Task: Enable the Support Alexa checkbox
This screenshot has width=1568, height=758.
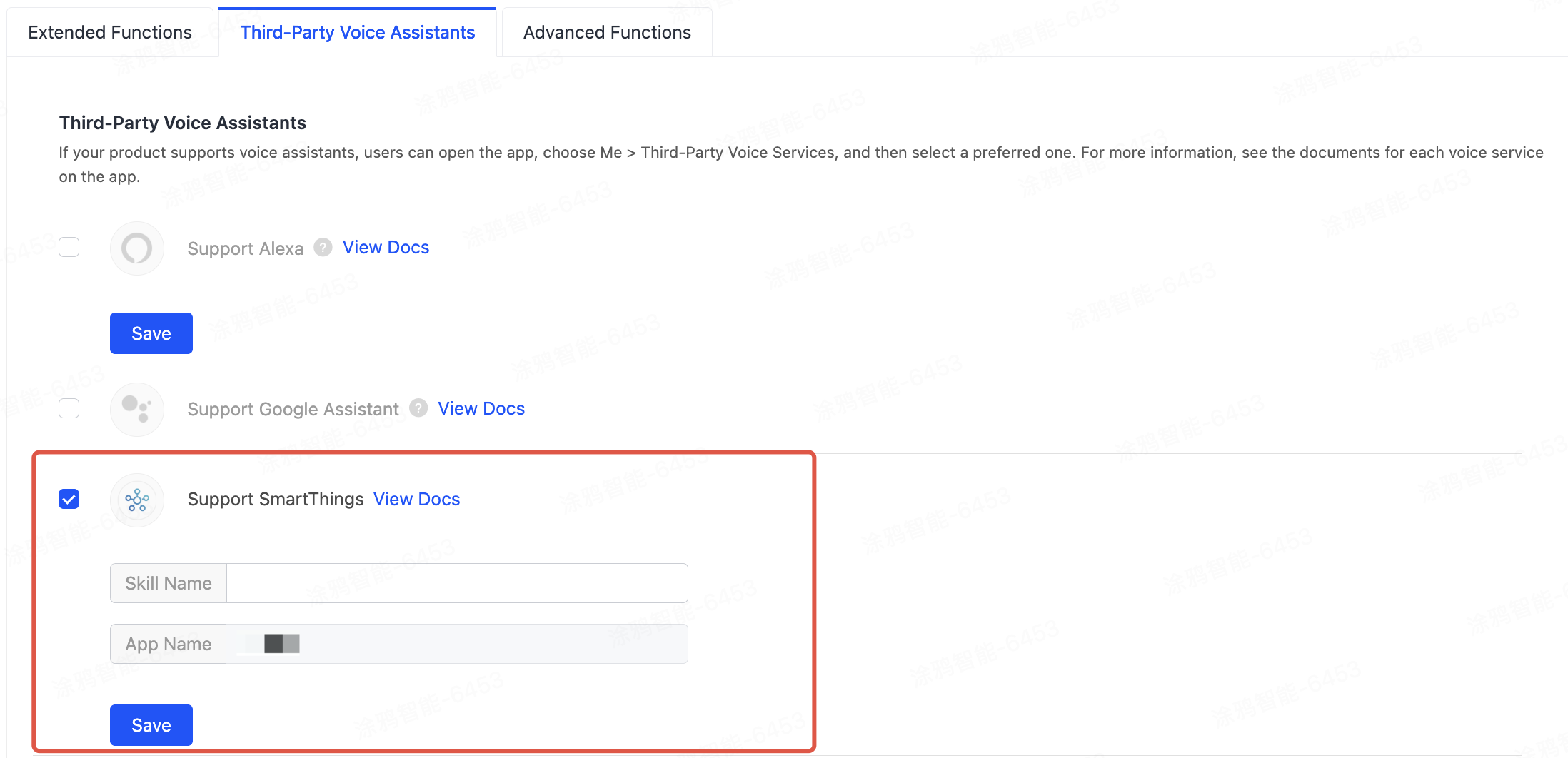Action: tap(69, 247)
